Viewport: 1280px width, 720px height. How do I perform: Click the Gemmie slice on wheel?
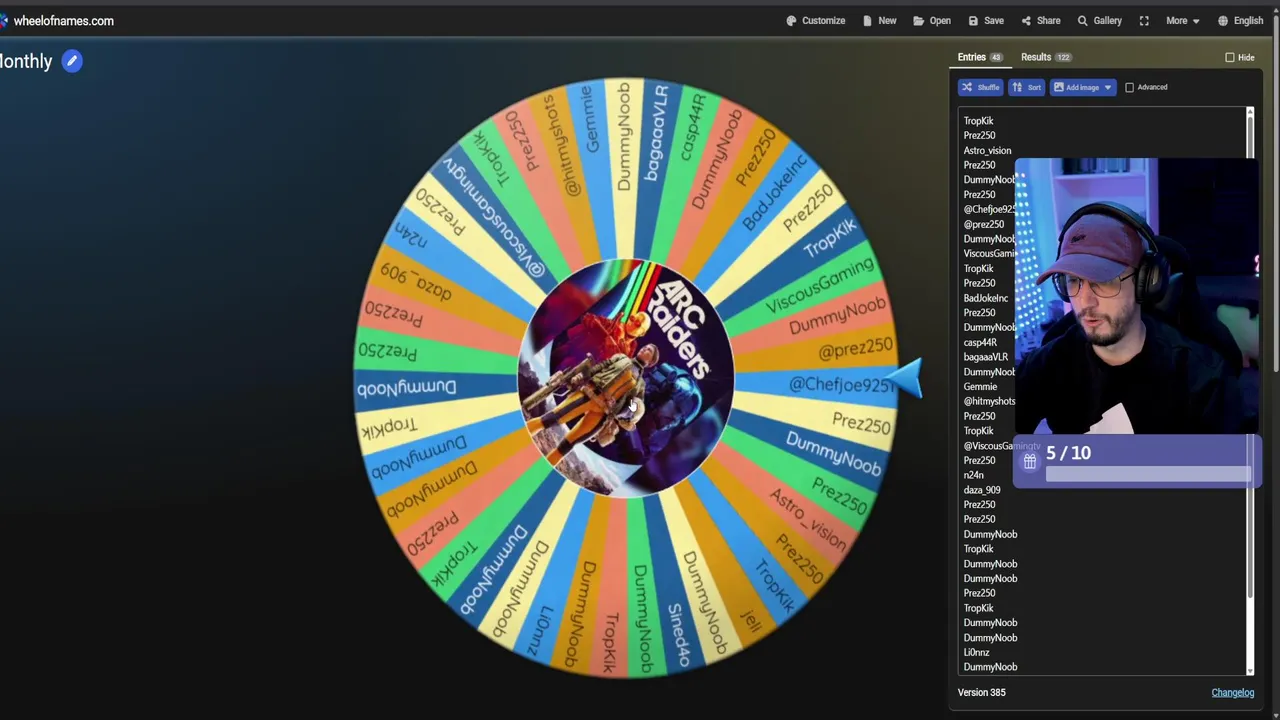click(x=591, y=120)
